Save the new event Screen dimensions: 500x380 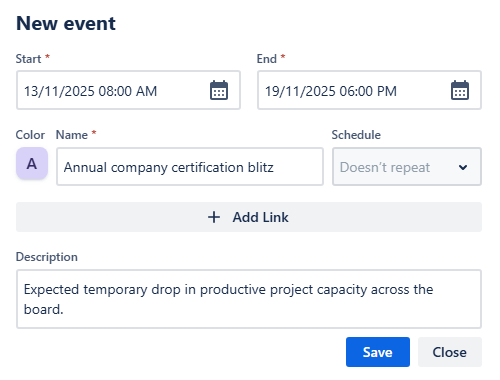click(x=378, y=352)
